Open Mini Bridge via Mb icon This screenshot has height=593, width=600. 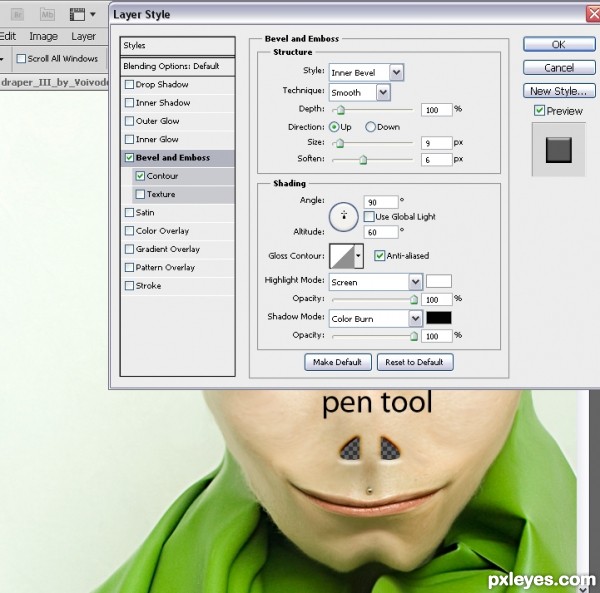pos(47,15)
